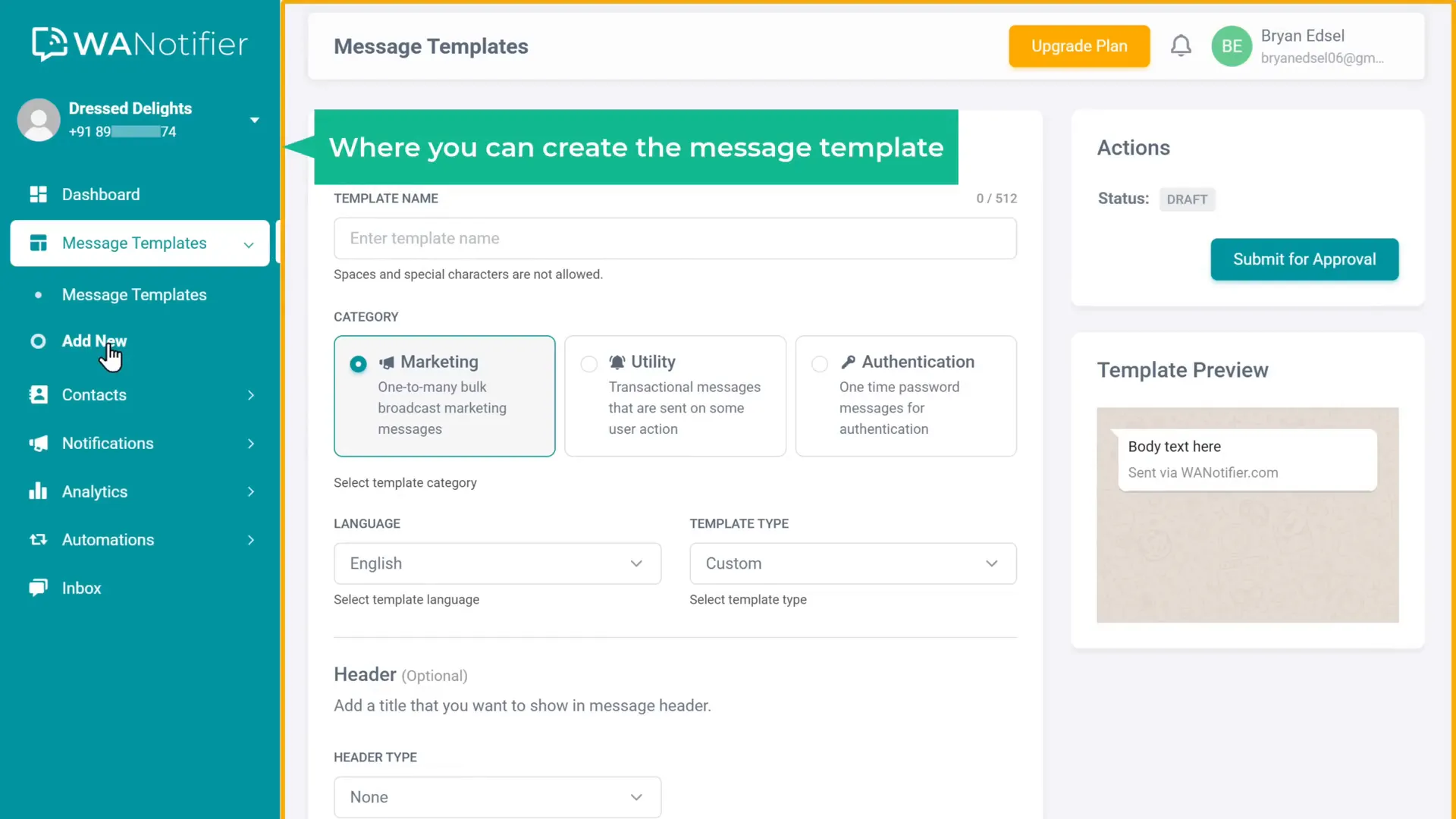Viewport: 1456px width, 819px height.
Task: Open the Message Templates submenu item
Action: 134,295
